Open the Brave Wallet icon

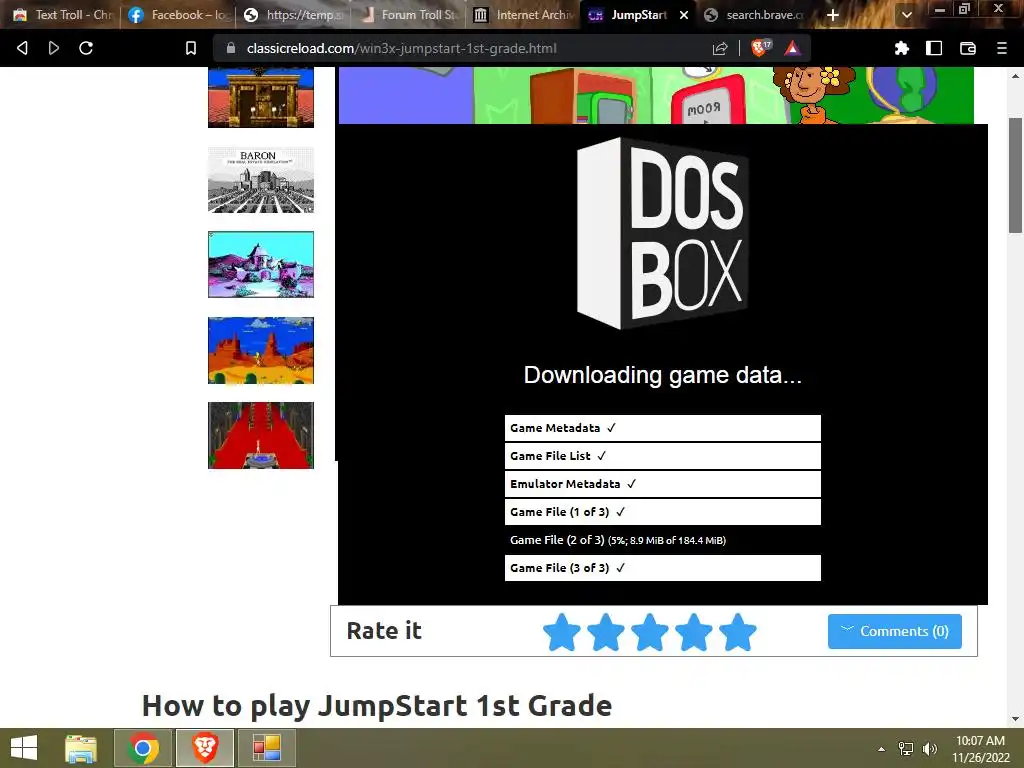[x=968, y=48]
